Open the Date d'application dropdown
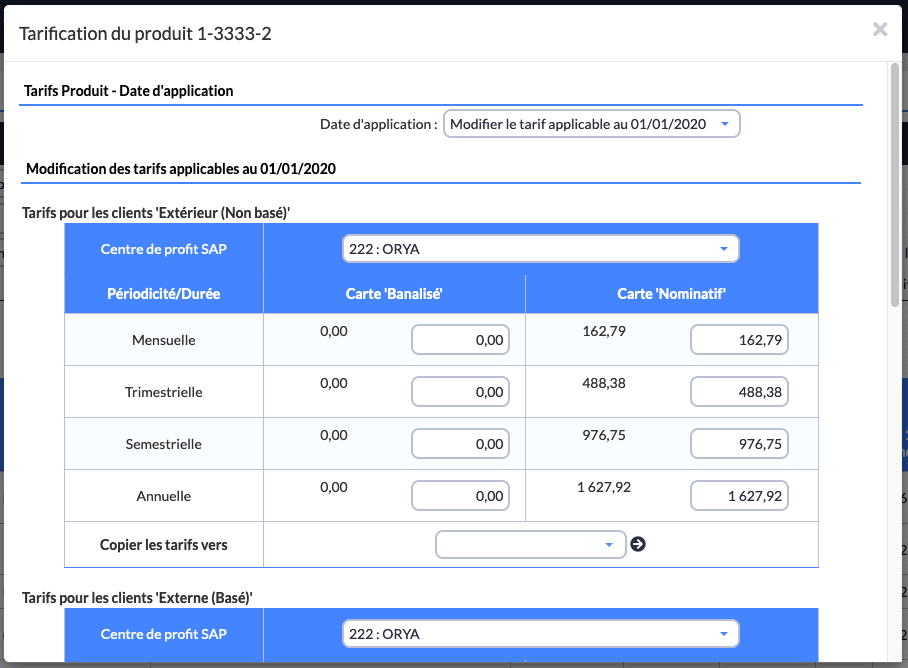The height and width of the screenshot is (668, 908). pos(591,124)
